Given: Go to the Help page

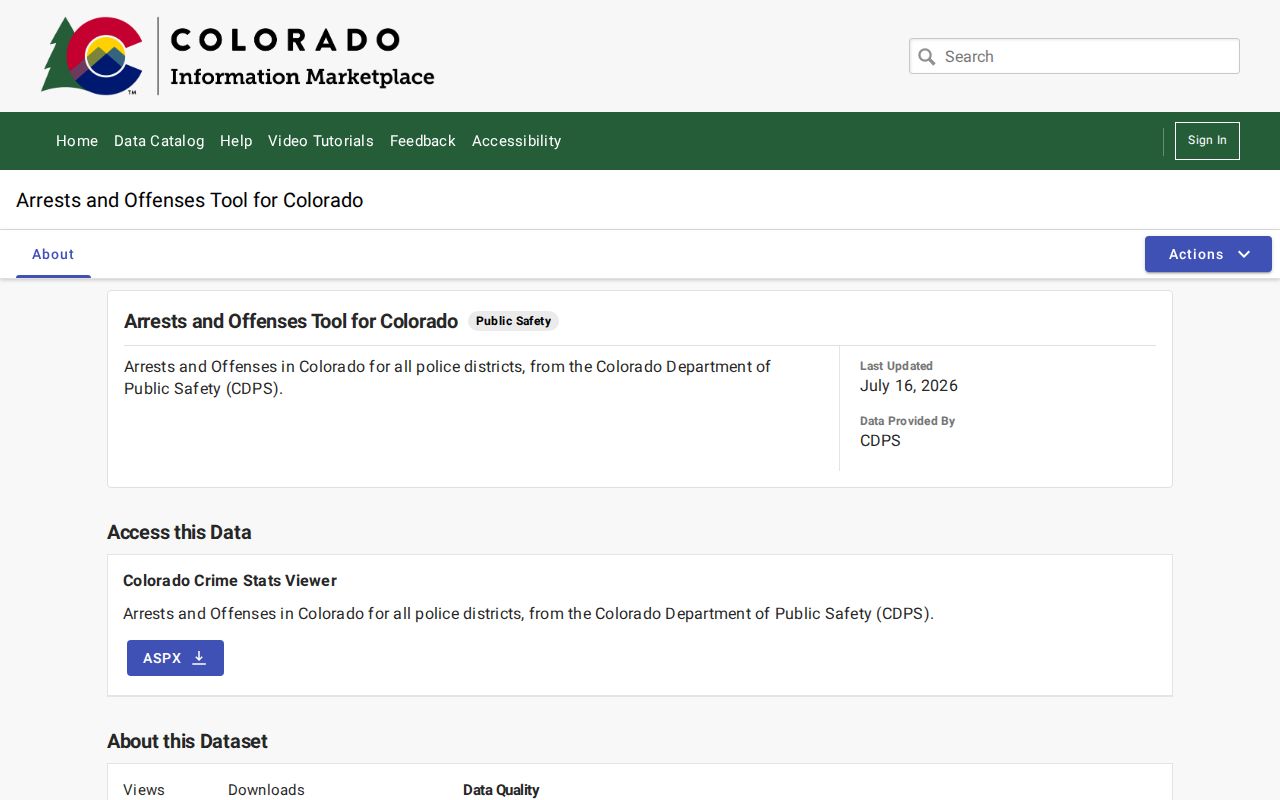Looking at the screenshot, I should point(236,141).
